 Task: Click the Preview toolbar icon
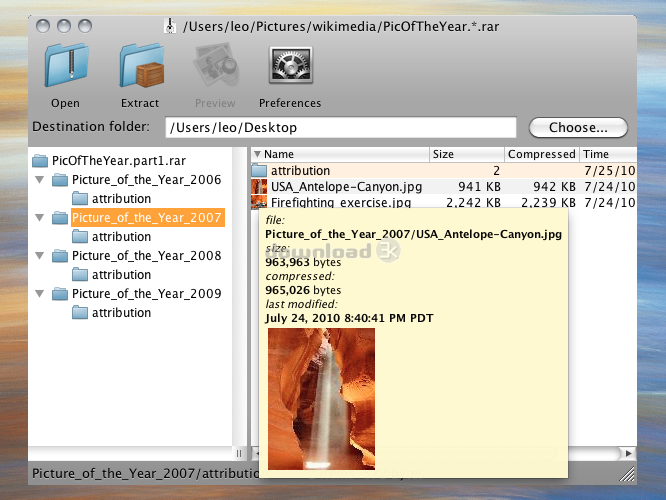point(215,68)
